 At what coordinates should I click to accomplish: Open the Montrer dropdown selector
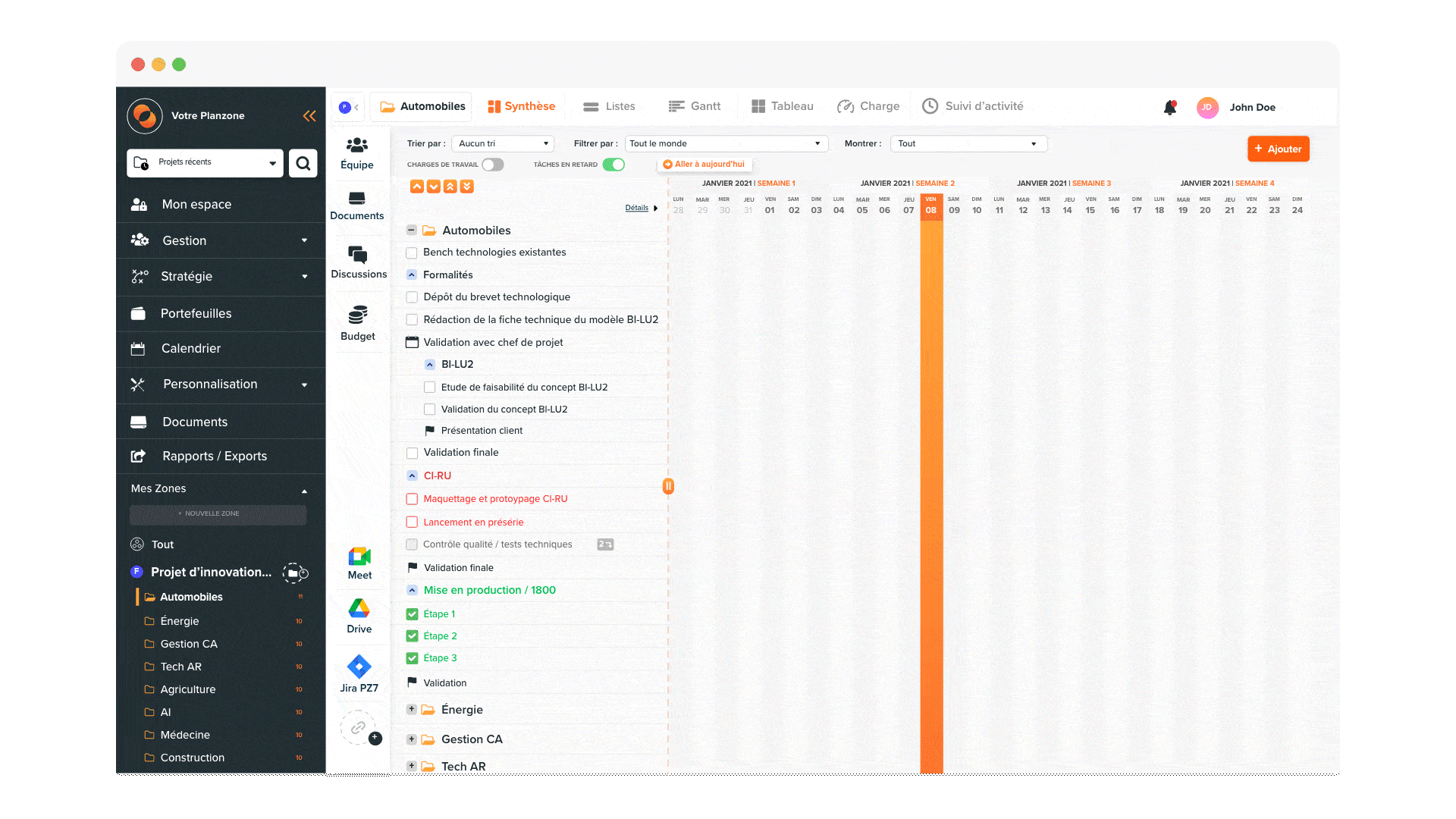[x=965, y=143]
